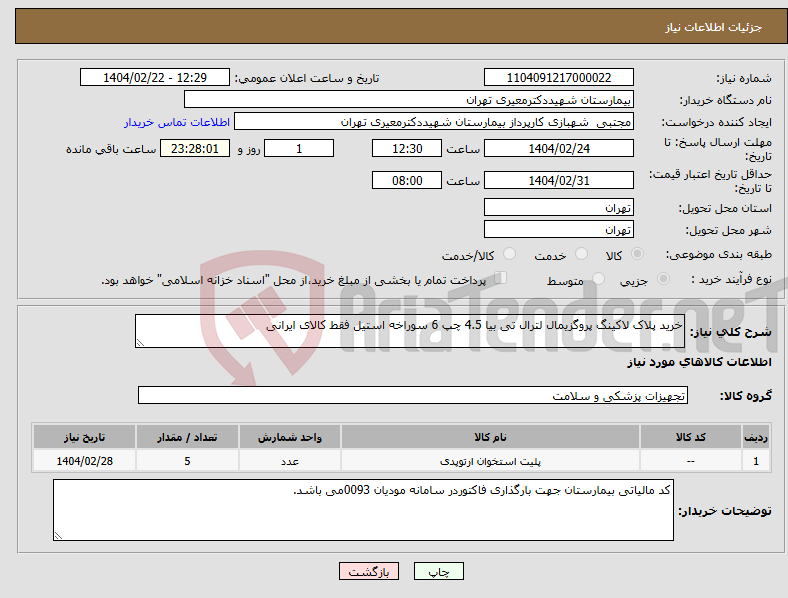The image size is (788, 598).
Task: Click the شماره نیاز field 1104091217000022
Action: coord(558,78)
